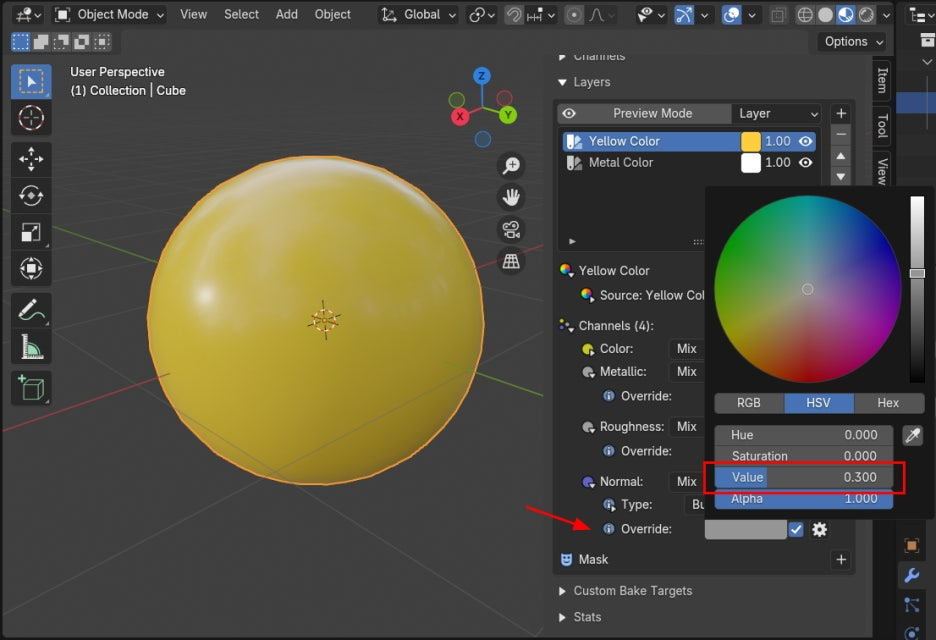Open the Add menu
The height and width of the screenshot is (640, 936).
tap(287, 15)
